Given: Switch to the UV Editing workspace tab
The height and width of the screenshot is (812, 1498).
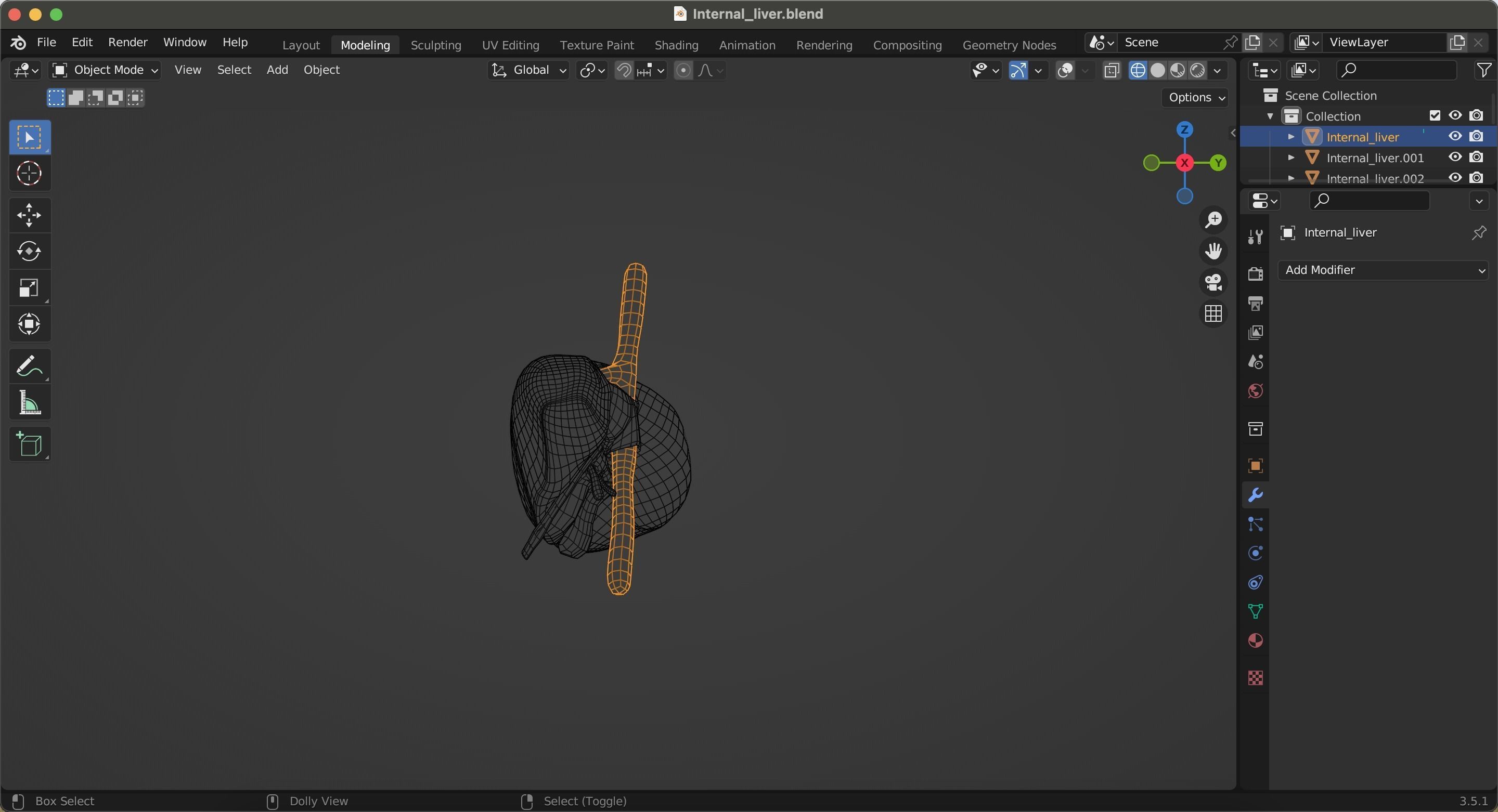Looking at the screenshot, I should pyautogui.click(x=511, y=45).
